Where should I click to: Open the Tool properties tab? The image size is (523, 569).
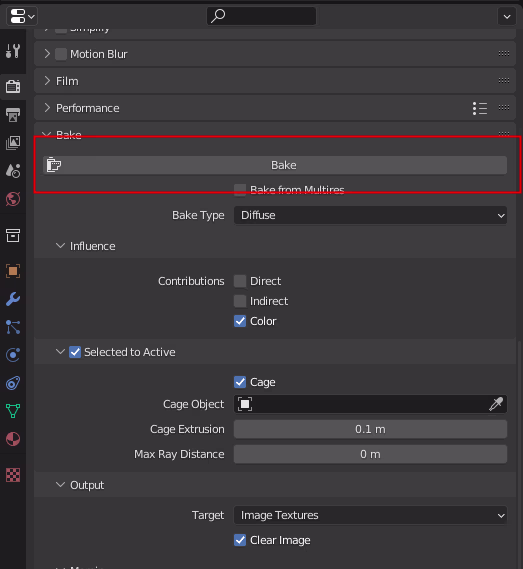[13, 51]
